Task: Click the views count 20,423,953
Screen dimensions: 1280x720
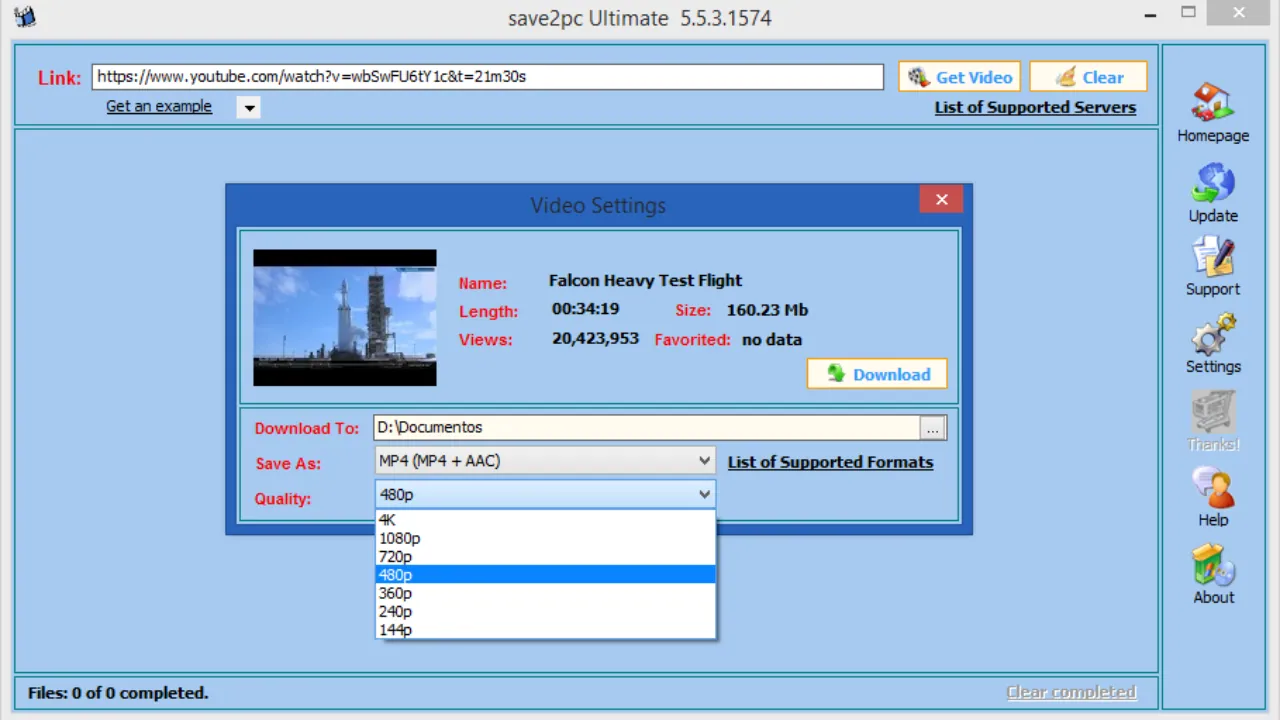Action: coord(595,339)
